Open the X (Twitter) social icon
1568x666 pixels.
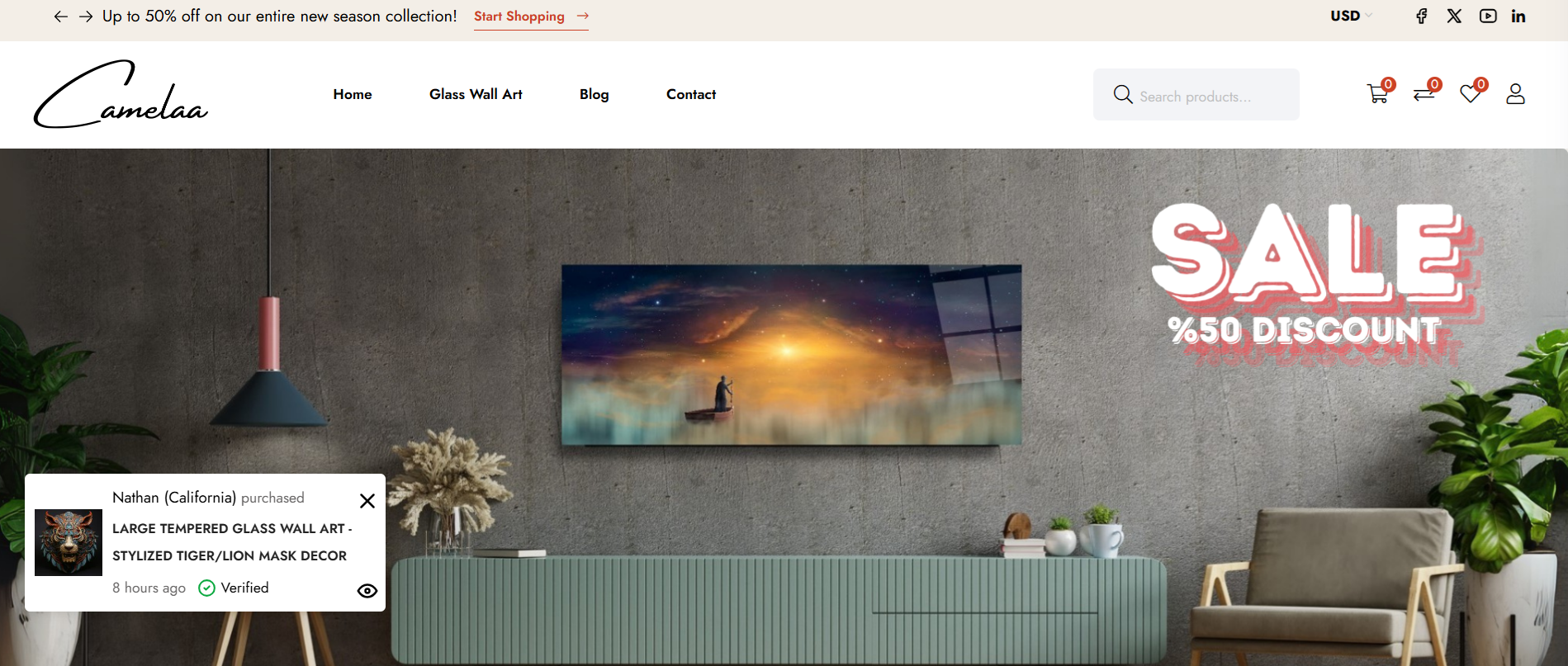pos(1454,16)
